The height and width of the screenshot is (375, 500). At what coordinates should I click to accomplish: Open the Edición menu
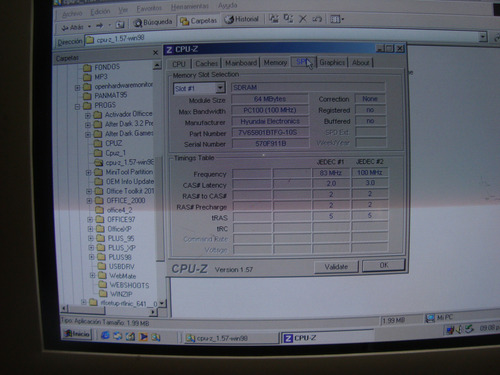[x=100, y=12]
